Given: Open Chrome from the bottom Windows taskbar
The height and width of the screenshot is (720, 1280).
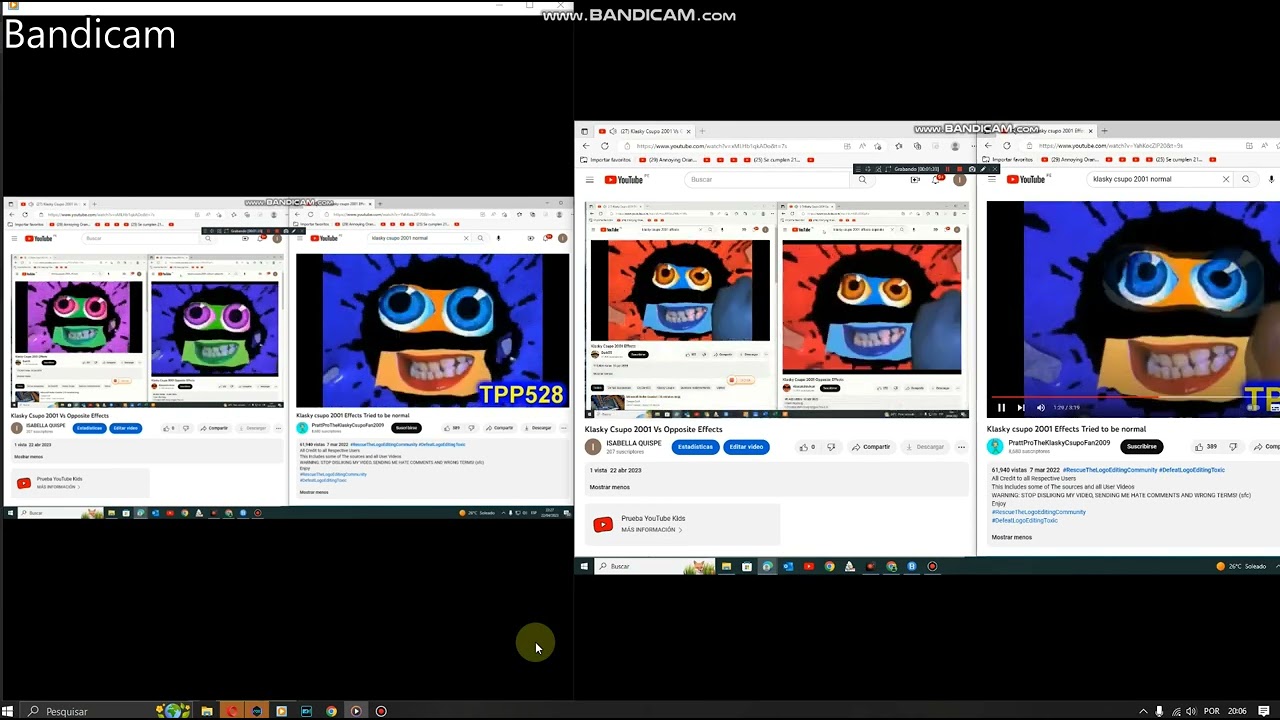Looking at the screenshot, I should (x=331, y=711).
